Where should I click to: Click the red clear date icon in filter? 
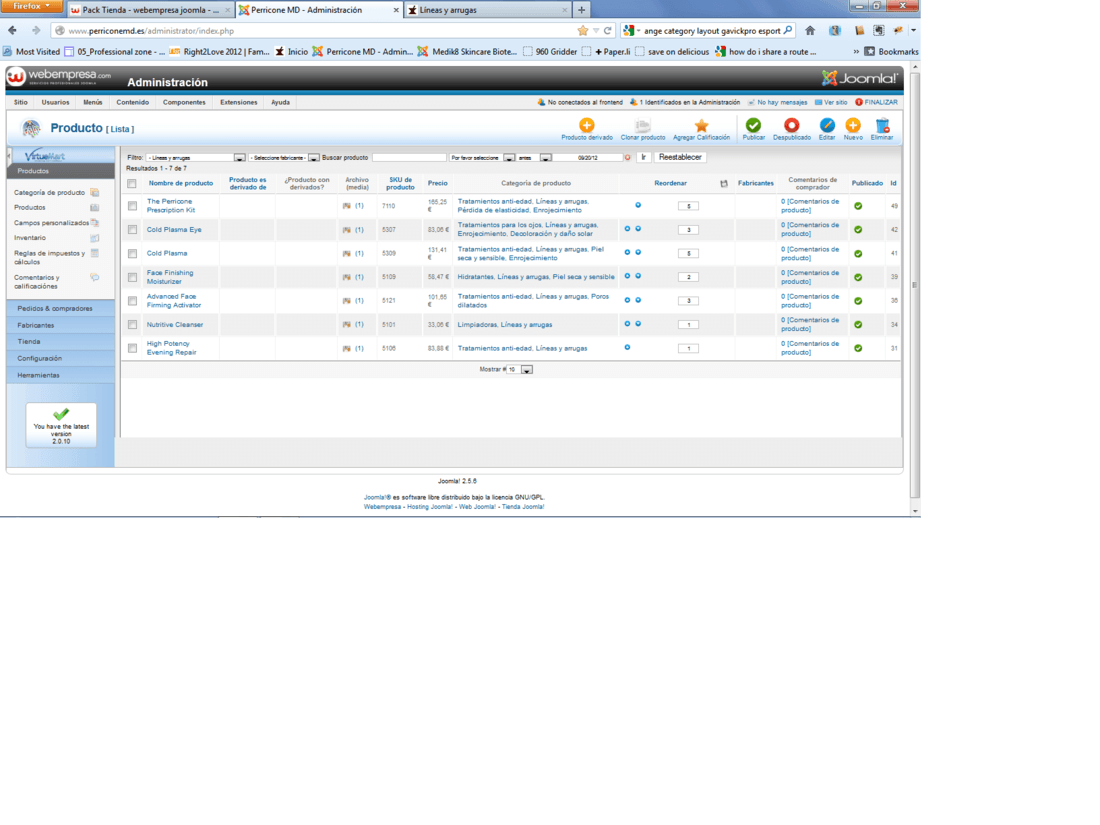[x=628, y=158]
